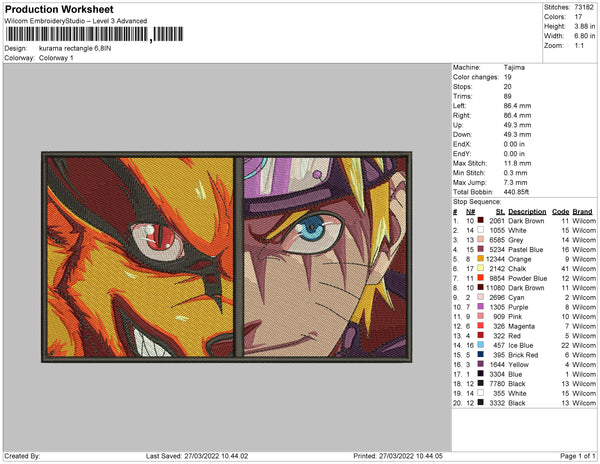
Task: Select the 'Left:' measurement label
Action: pyautogui.click(x=459, y=106)
